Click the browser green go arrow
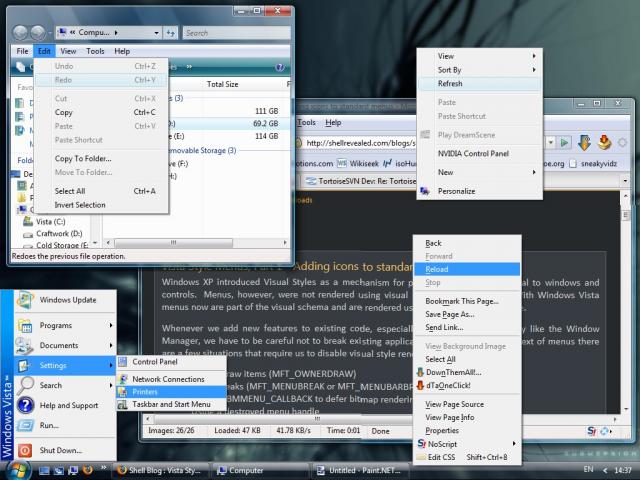This screenshot has width=640, height=480. click(x=564, y=142)
